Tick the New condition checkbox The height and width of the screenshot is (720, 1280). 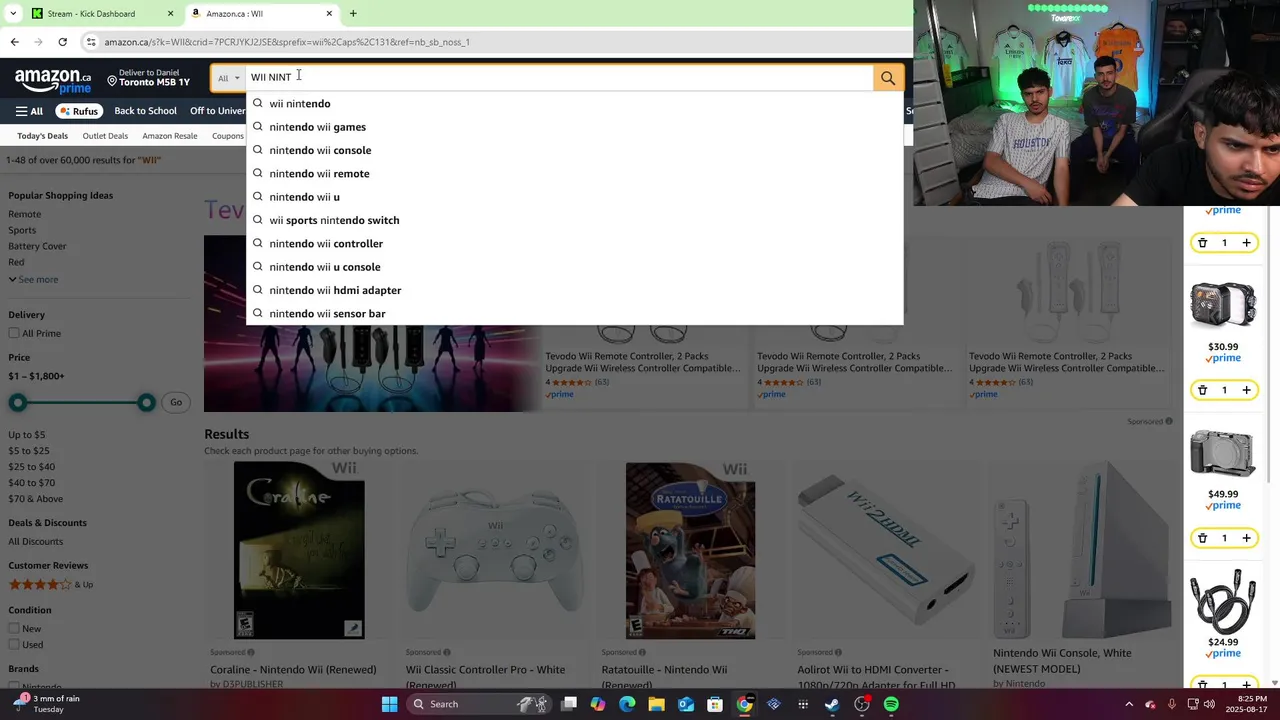click(14, 629)
